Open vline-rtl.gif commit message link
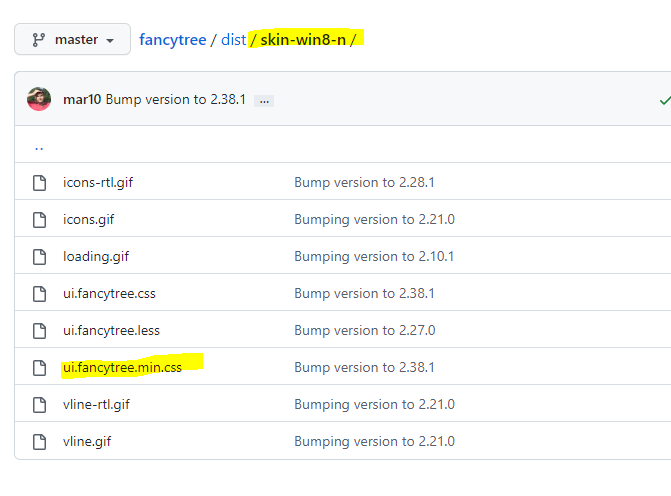 click(374, 405)
